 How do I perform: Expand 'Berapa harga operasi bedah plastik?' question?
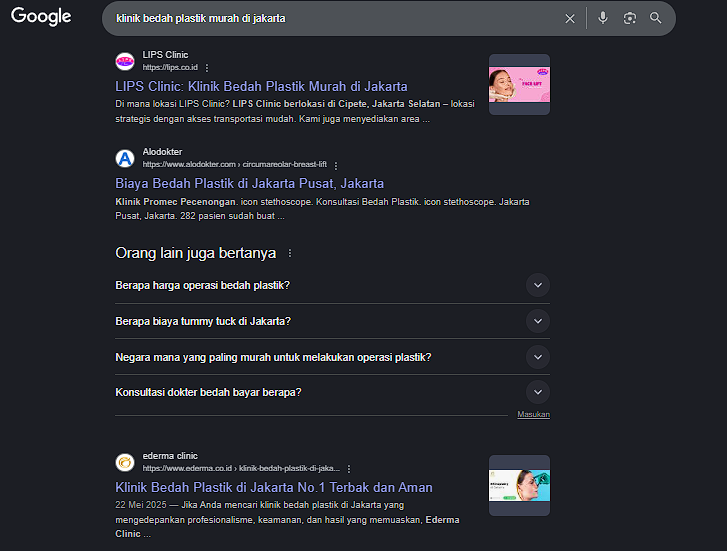pos(538,286)
